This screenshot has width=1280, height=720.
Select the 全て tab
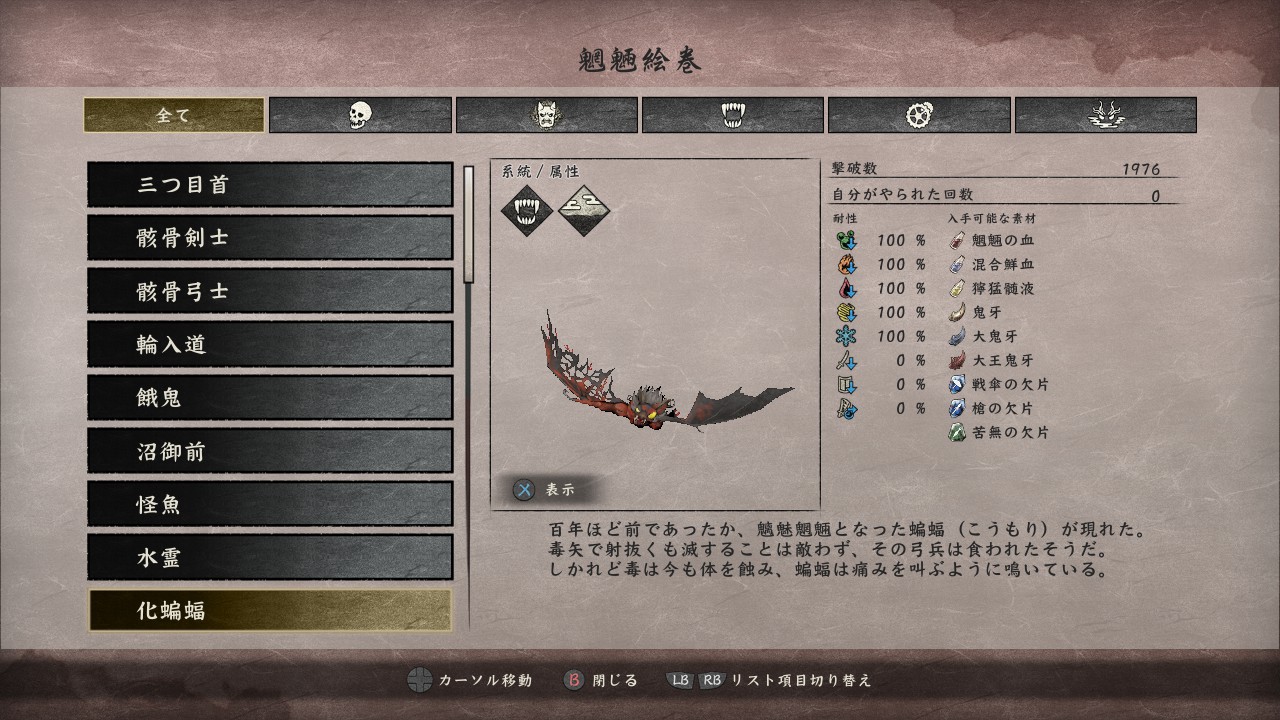pos(174,115)
